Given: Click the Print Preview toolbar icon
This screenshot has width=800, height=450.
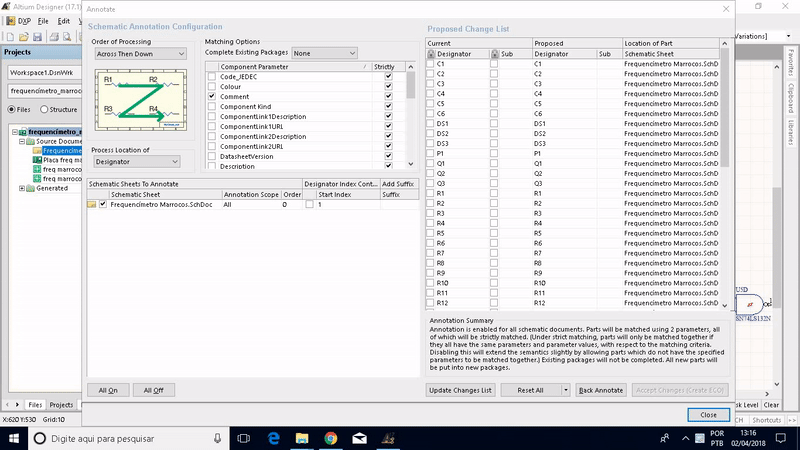Looking at the screenshot, I should point(67,37).
